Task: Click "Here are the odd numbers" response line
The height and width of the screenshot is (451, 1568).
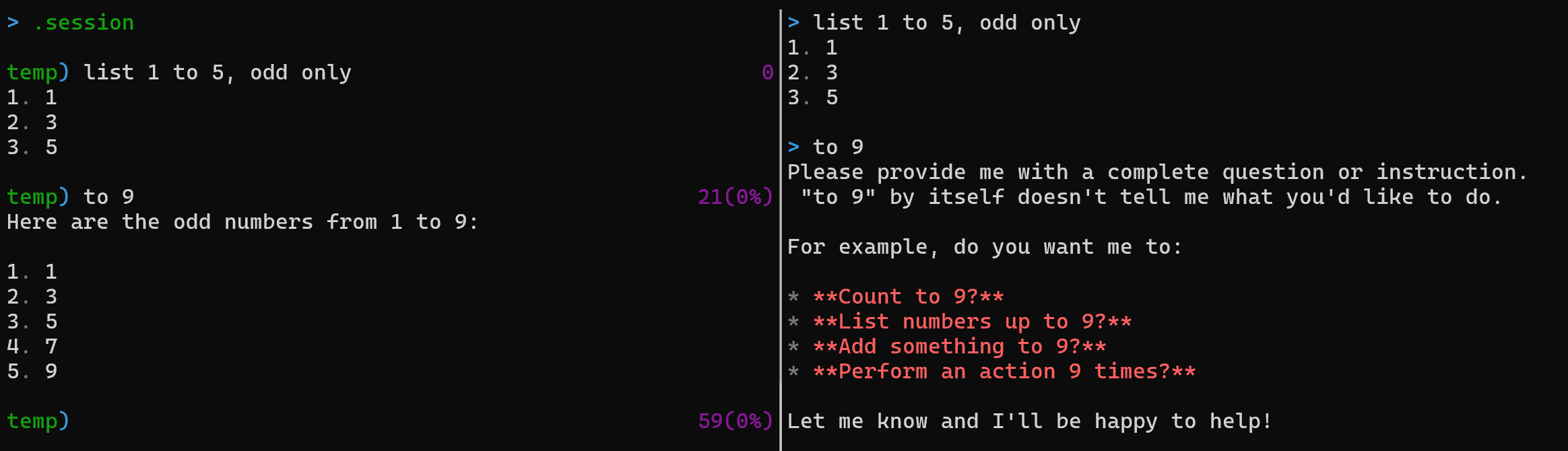Action: (242, 222)
